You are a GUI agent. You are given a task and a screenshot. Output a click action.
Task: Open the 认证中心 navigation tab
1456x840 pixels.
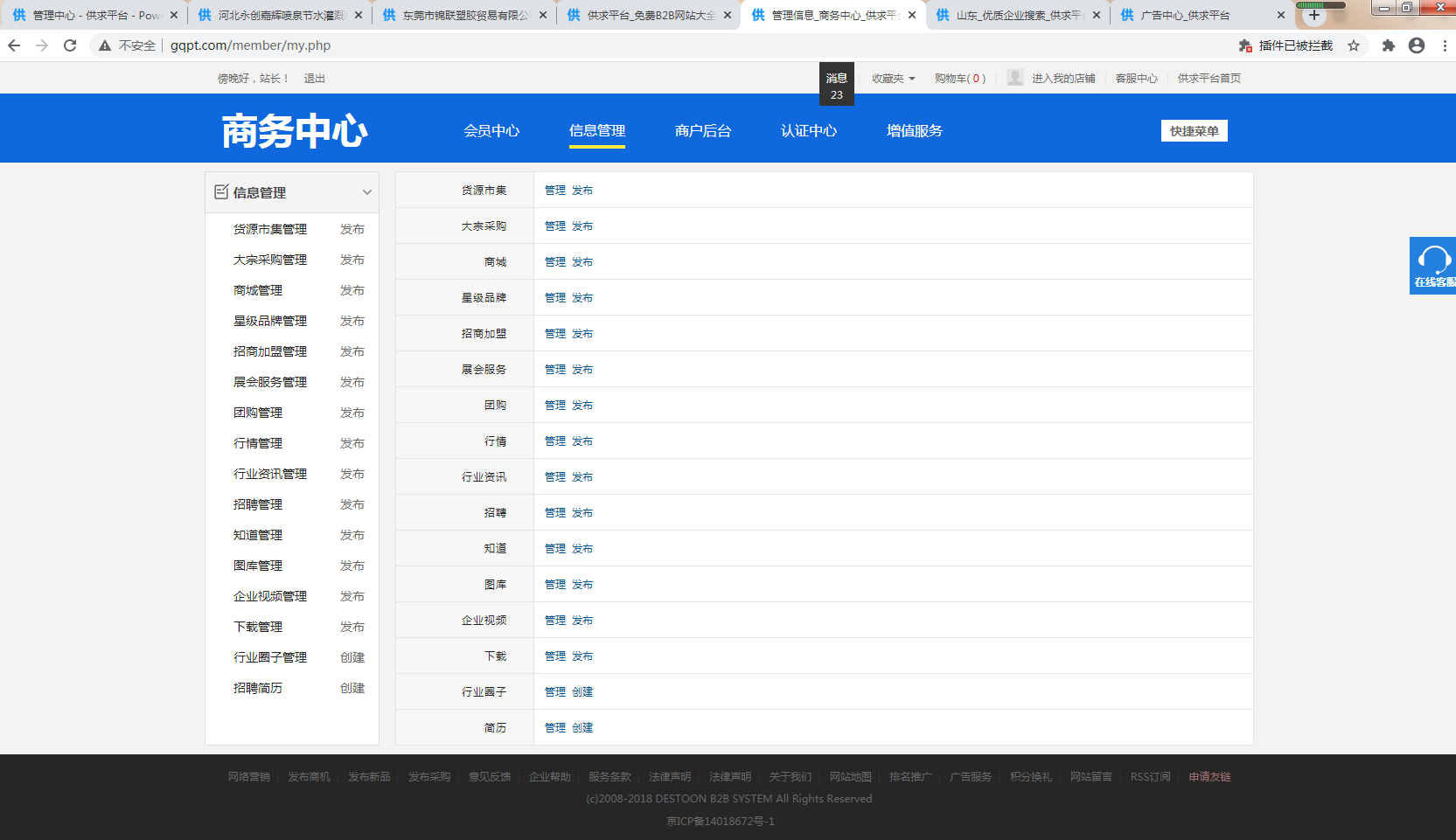click(x=808, y=131)
